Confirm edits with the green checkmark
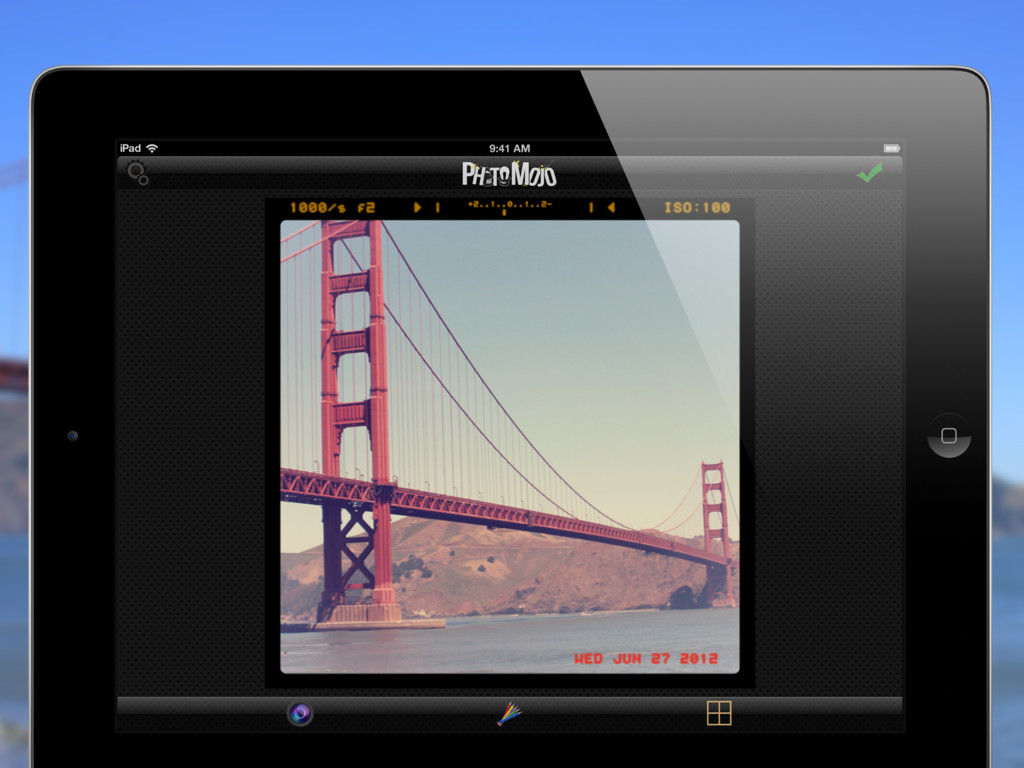This screenshot has width=1024, height=768. tap(869, 173)
